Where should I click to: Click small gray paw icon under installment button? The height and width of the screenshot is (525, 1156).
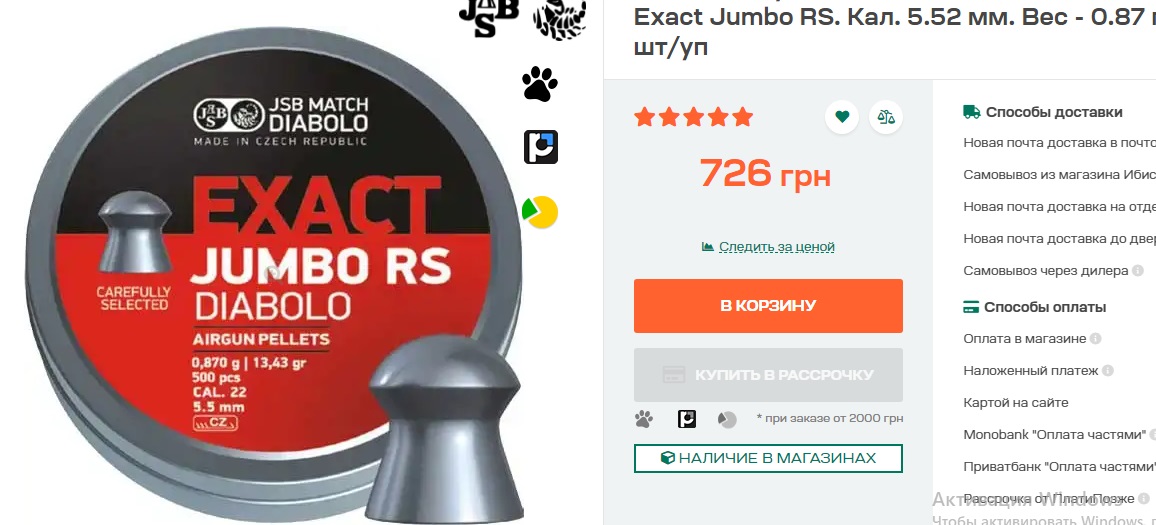[x=644, y=419]
